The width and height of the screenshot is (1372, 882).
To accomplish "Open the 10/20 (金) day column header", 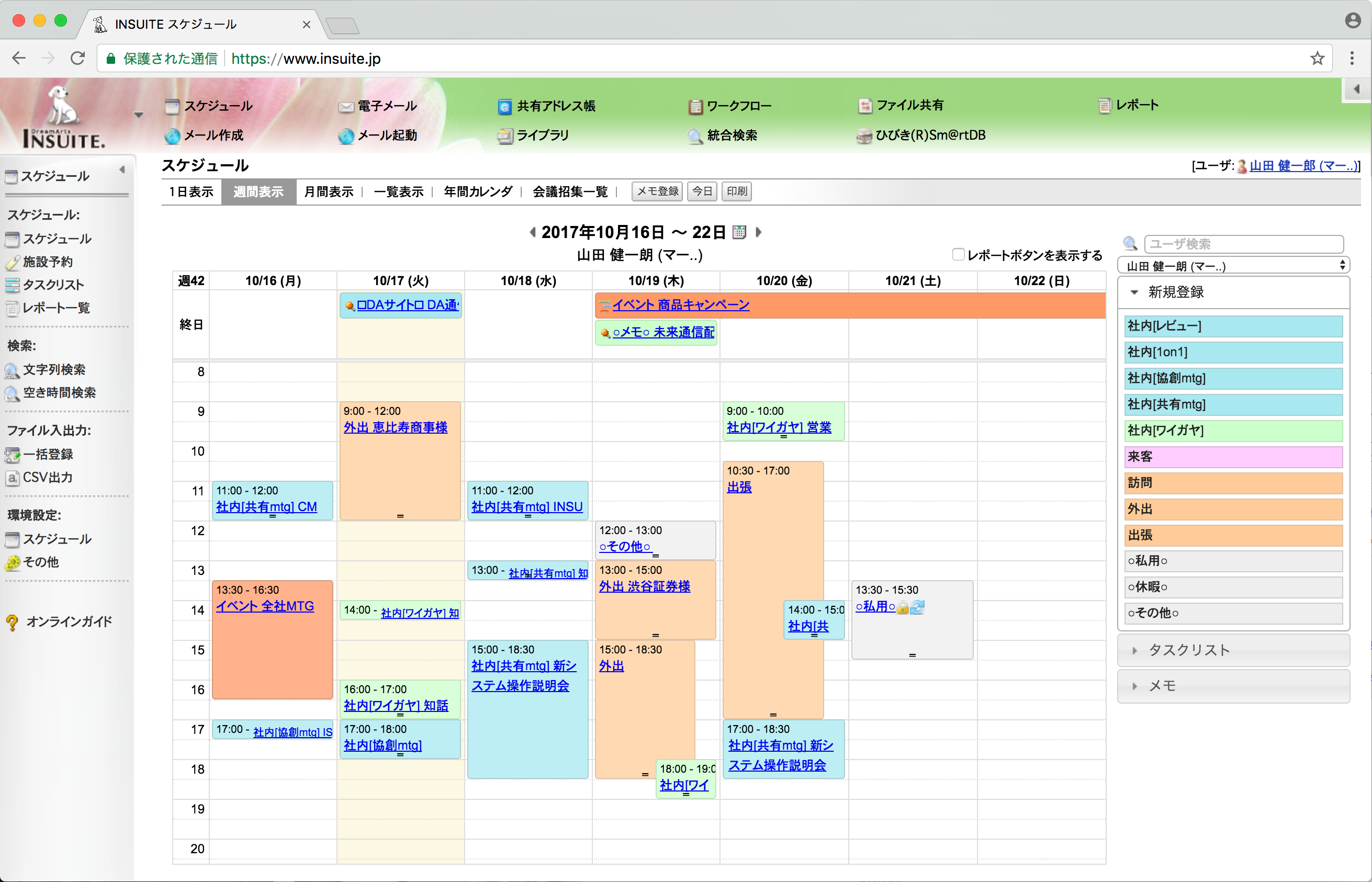I will [x=784, y=280].
